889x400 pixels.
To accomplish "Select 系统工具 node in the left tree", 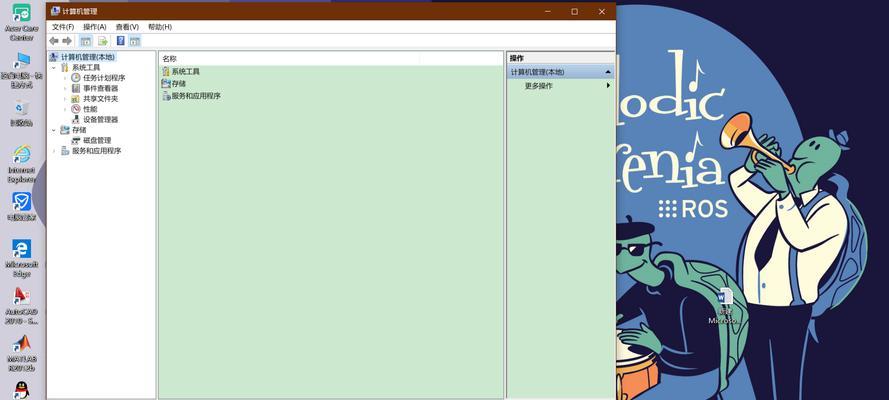I will (x=80, y=67).
